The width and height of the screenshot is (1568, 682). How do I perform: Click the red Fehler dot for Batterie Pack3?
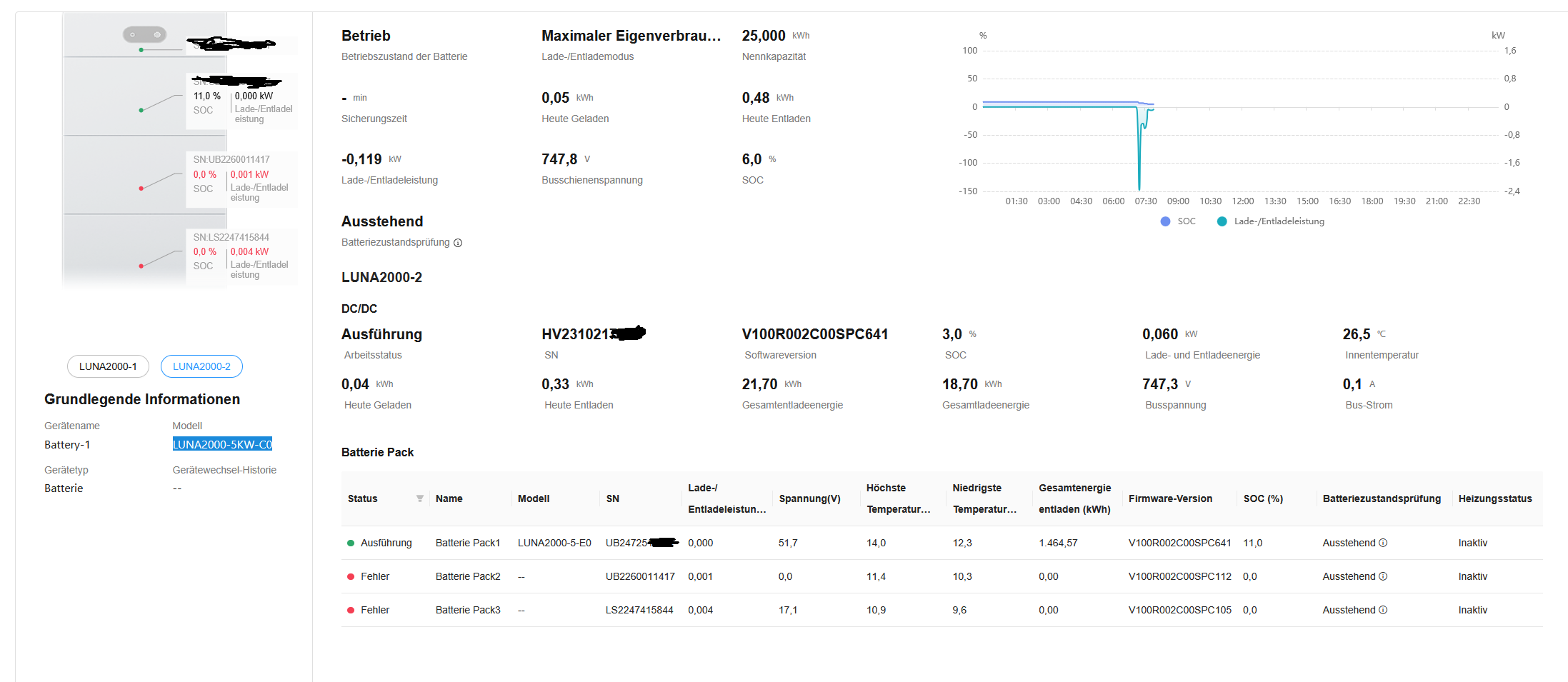(351, 610)
